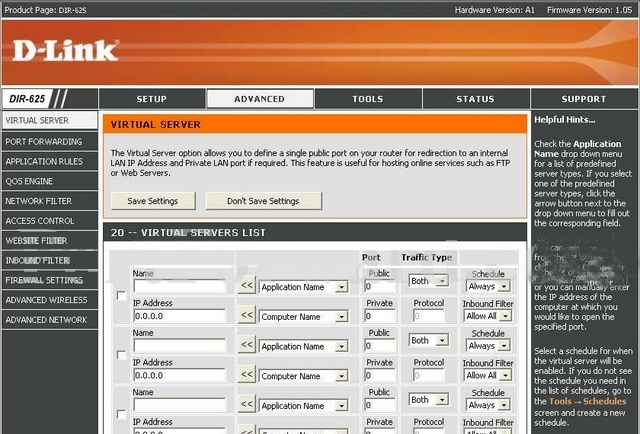
Task: Open ADVANCED NETWORK settings
Action: pyautogui.click(x=49, y=320)
